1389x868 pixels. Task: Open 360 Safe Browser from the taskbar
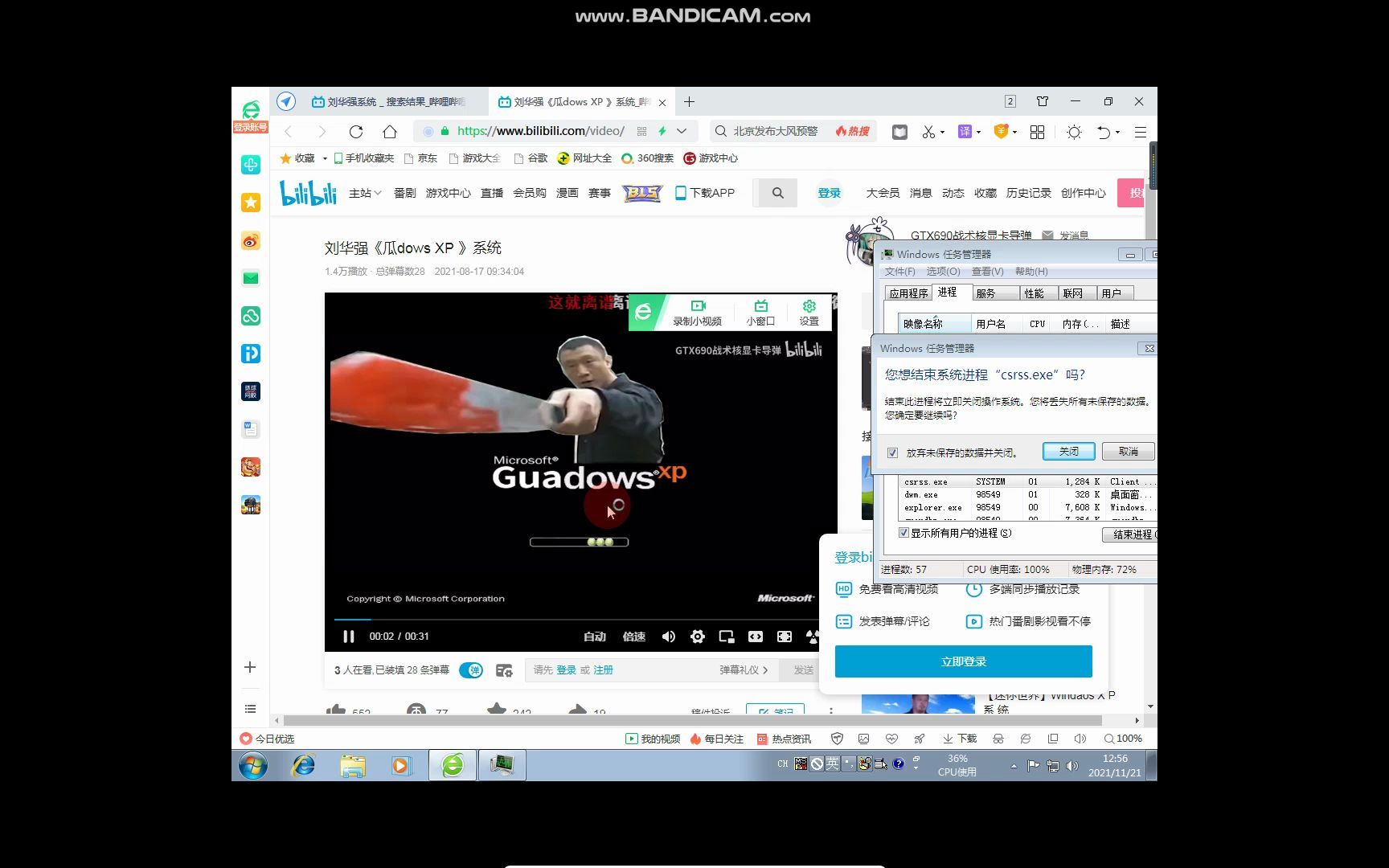tap(453, 764)
